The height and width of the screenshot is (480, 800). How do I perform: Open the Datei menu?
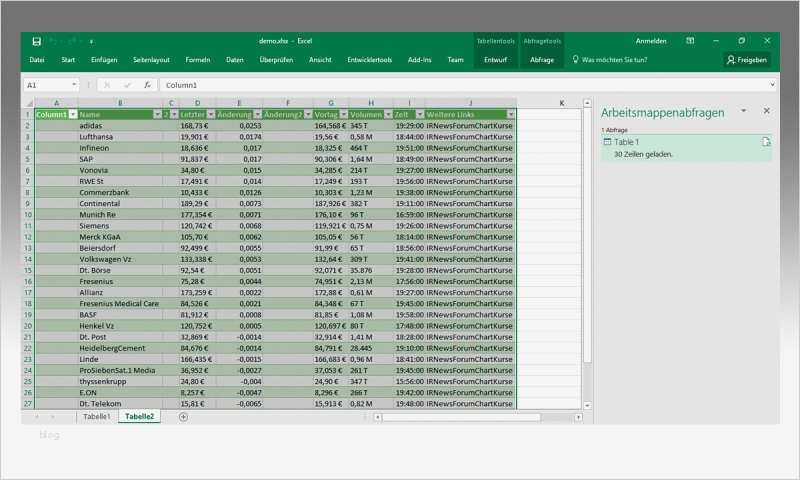pos(37,60)
